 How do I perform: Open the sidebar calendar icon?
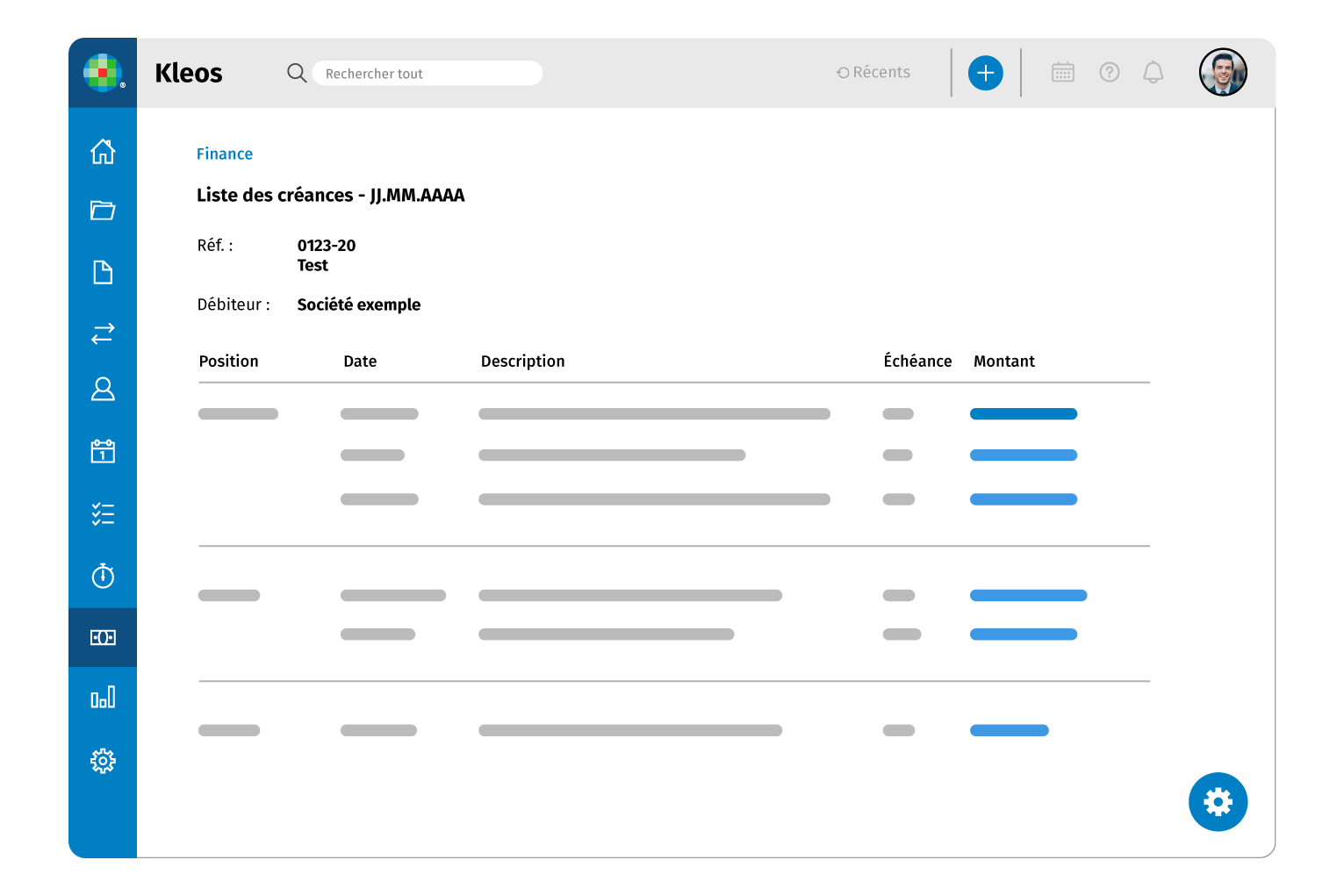[x=103, y=451]
